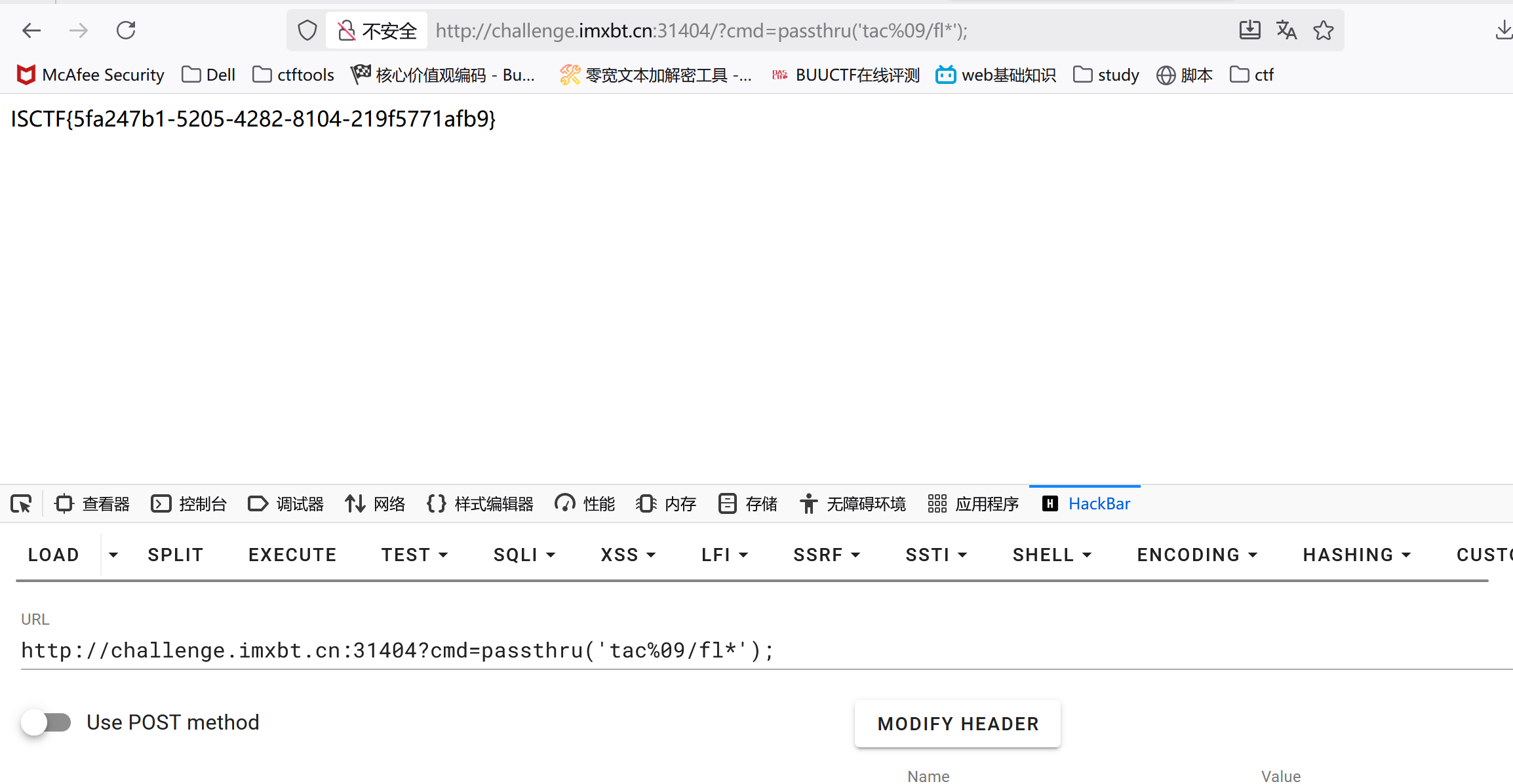Click the tracking protection shield icon
Image resolution: width=1513 pixels, height=784 pixels.
[307, 30]
